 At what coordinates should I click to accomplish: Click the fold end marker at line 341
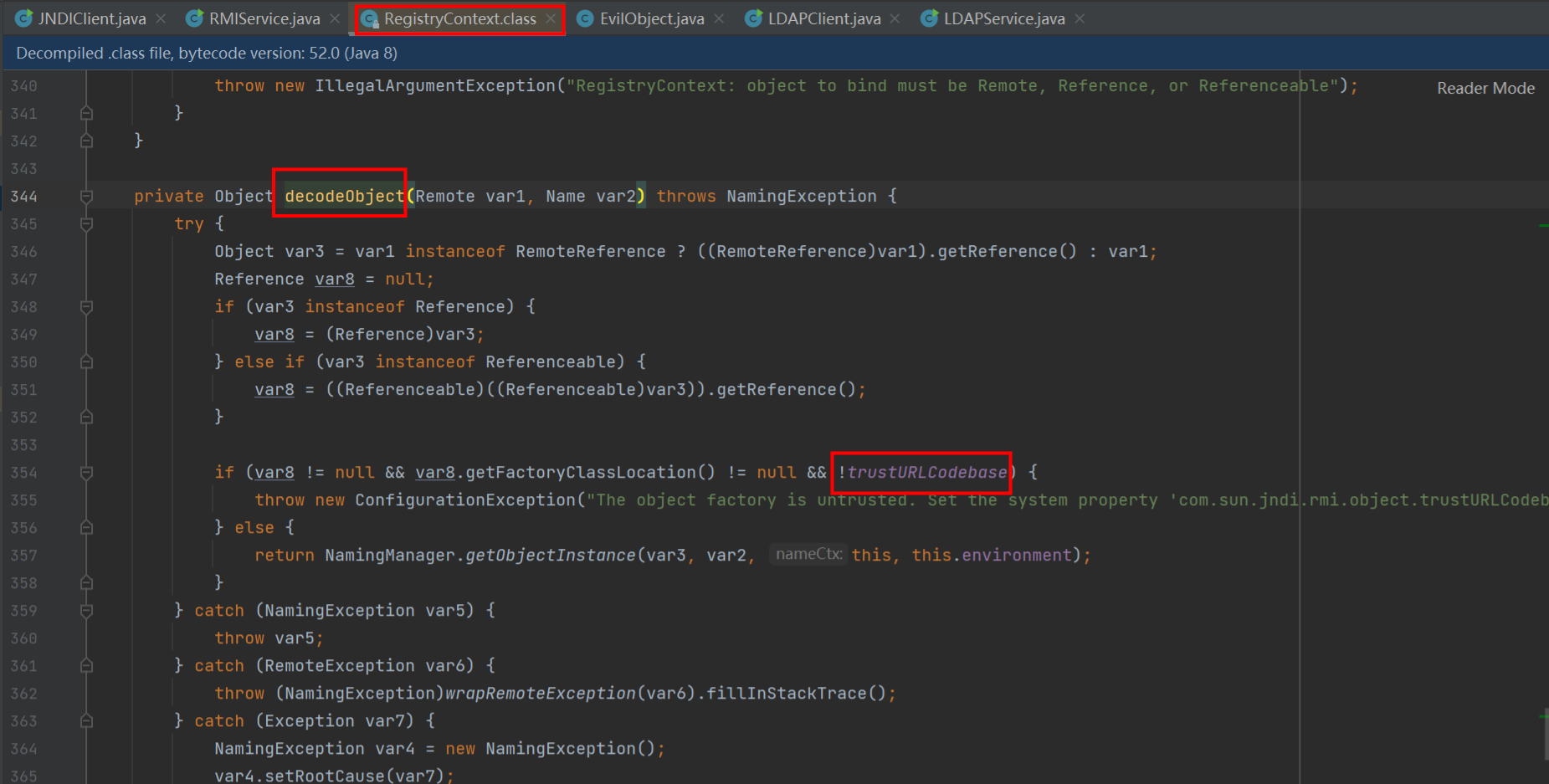click(86, 113)
